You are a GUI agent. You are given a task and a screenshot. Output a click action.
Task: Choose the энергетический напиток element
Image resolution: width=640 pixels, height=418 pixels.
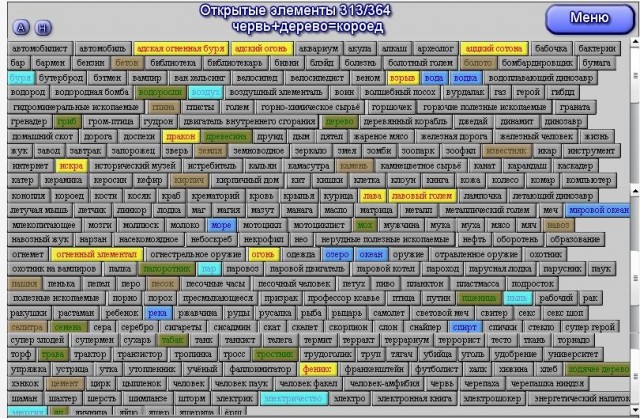point(581,398)
